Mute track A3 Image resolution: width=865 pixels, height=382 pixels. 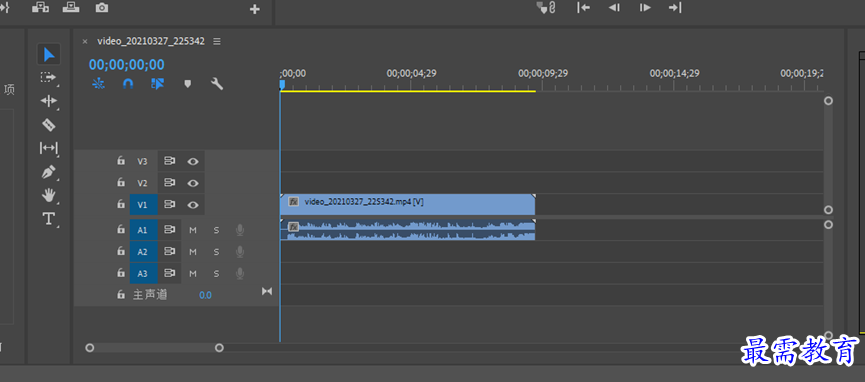tap(193, 273)
